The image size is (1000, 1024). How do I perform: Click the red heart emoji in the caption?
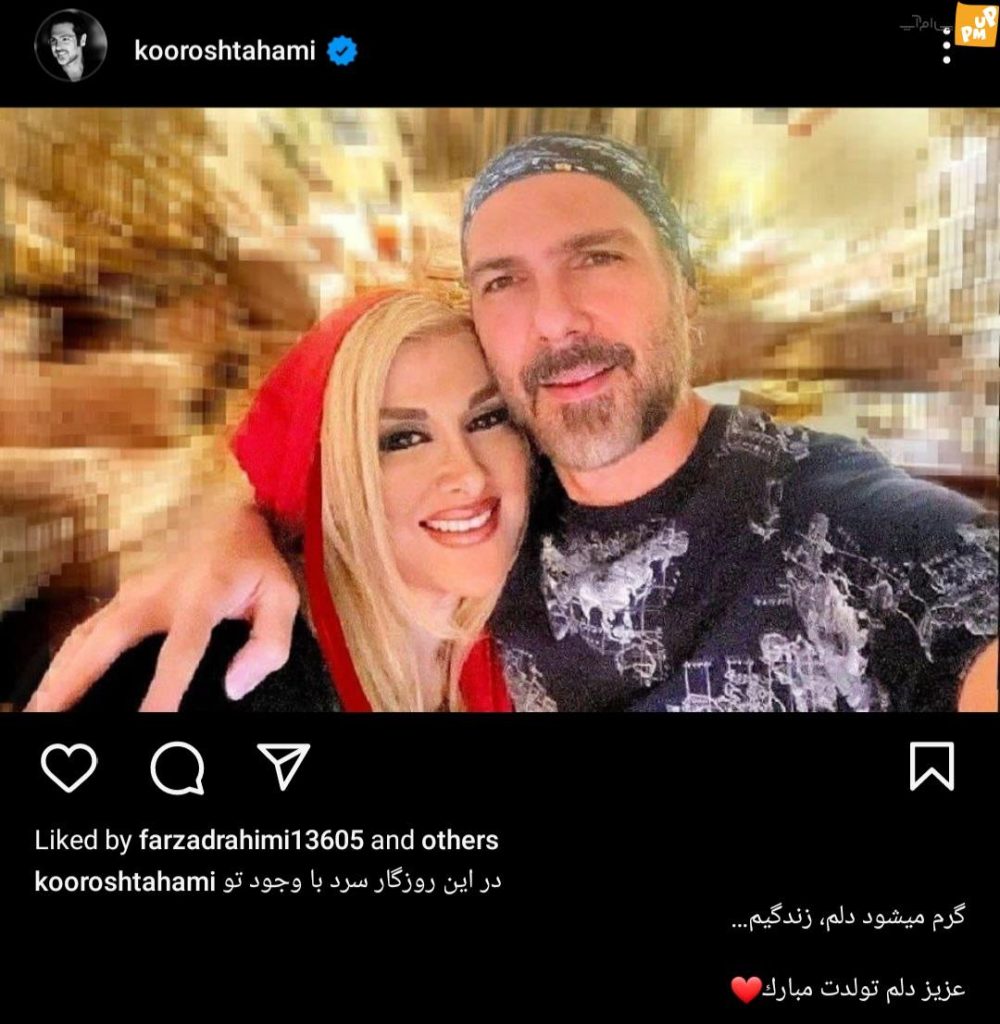coord(746,989)
